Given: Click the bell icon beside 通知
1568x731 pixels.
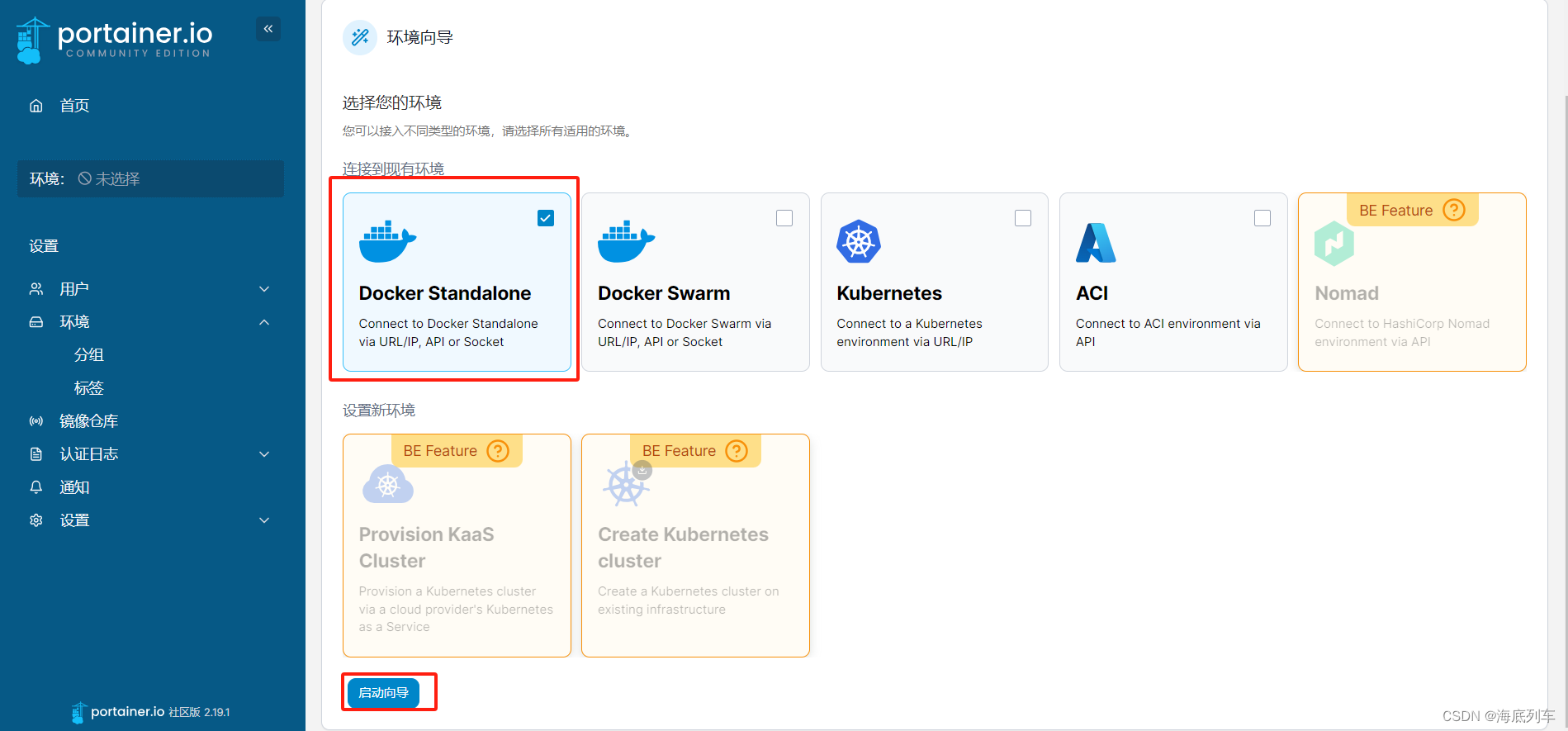Looking at the screenshot, I should point(36,487).
